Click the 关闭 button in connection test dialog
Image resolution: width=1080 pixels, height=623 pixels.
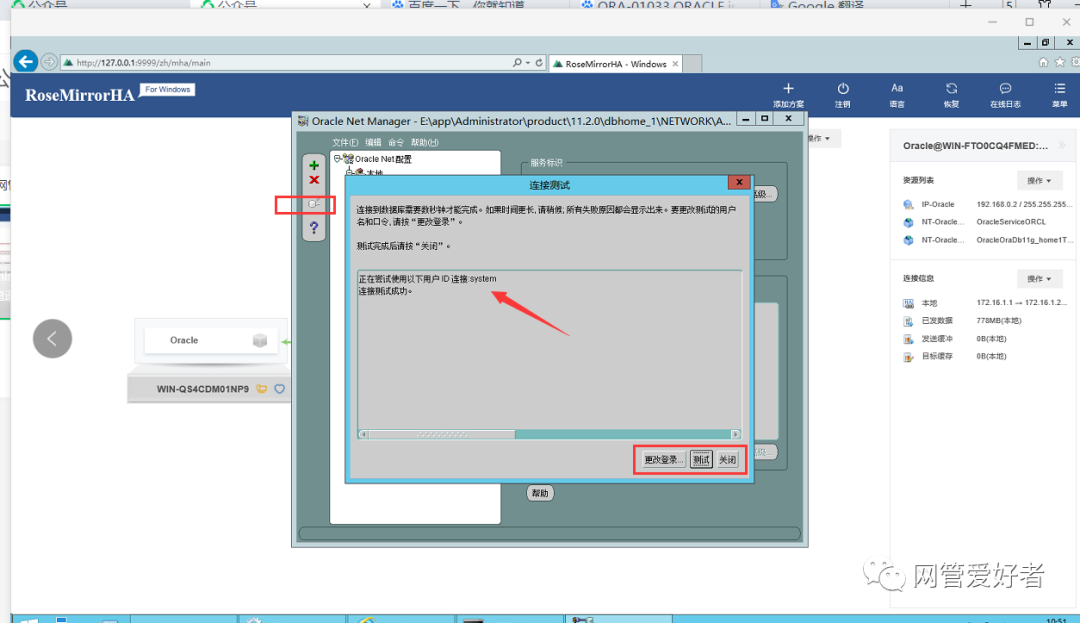point(727,459)
